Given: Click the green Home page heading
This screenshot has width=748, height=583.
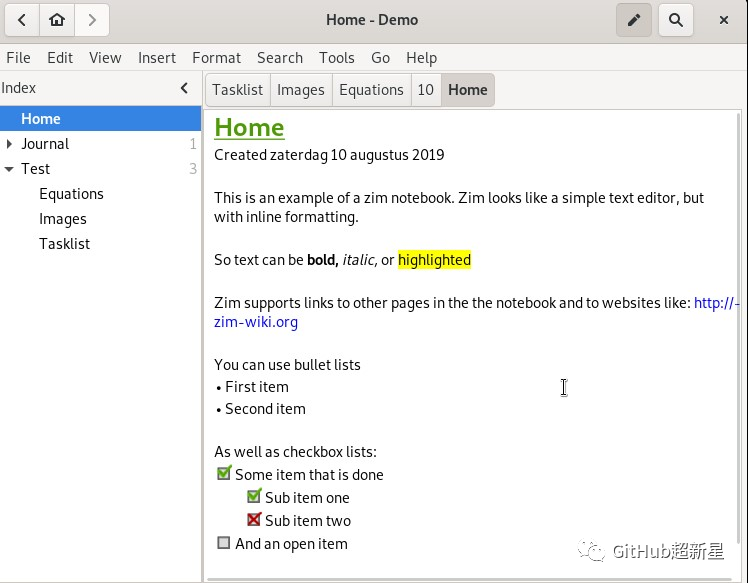Looking at the screenshot, I should coord(249,127).
